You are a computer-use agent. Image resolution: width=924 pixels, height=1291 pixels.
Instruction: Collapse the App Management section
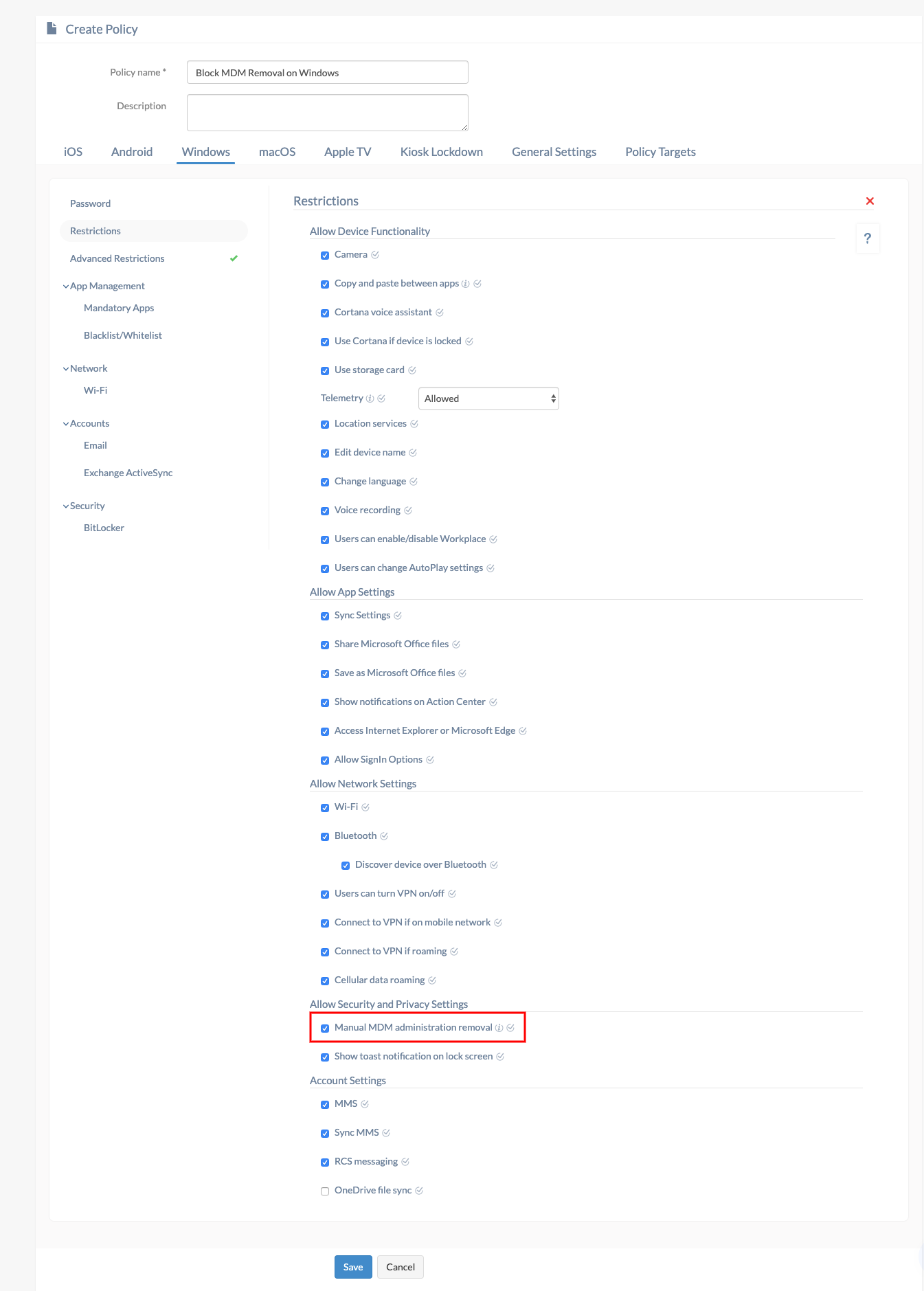(x=66, y=287)
